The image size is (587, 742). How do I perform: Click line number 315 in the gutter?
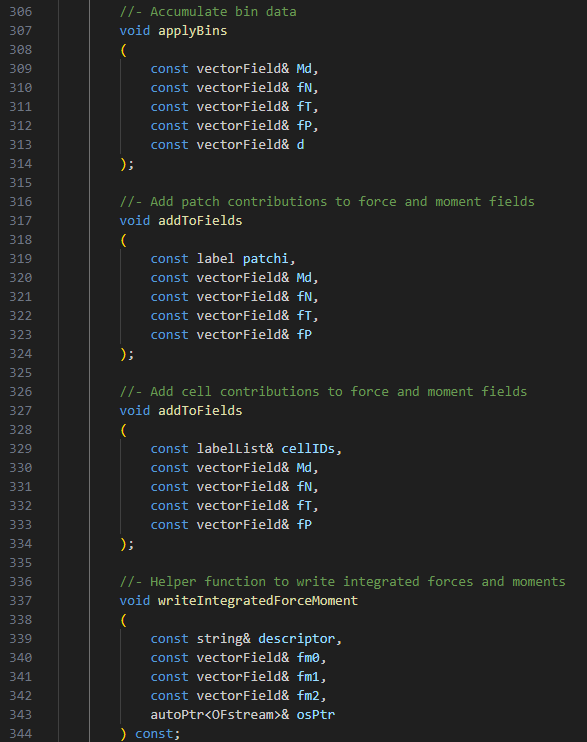[x=21, y=183]
